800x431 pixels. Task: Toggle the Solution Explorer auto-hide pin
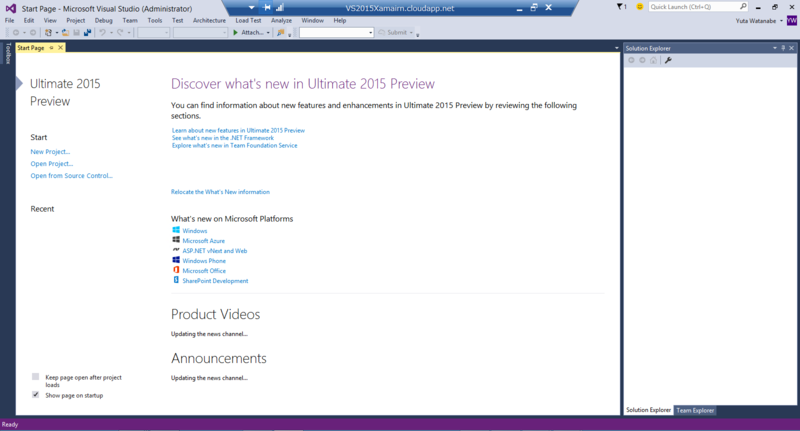coord(783,48)
